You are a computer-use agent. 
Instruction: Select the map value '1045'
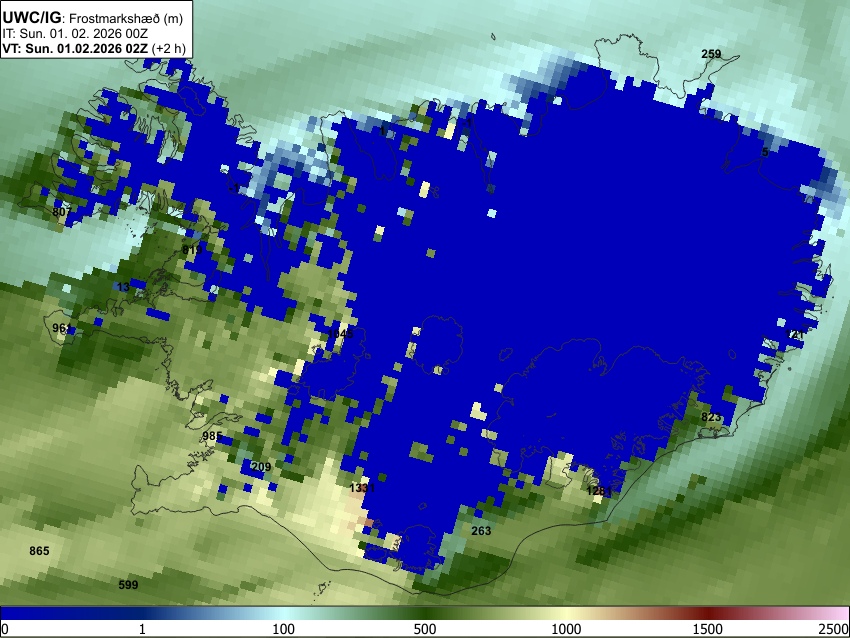coord(340,333)
